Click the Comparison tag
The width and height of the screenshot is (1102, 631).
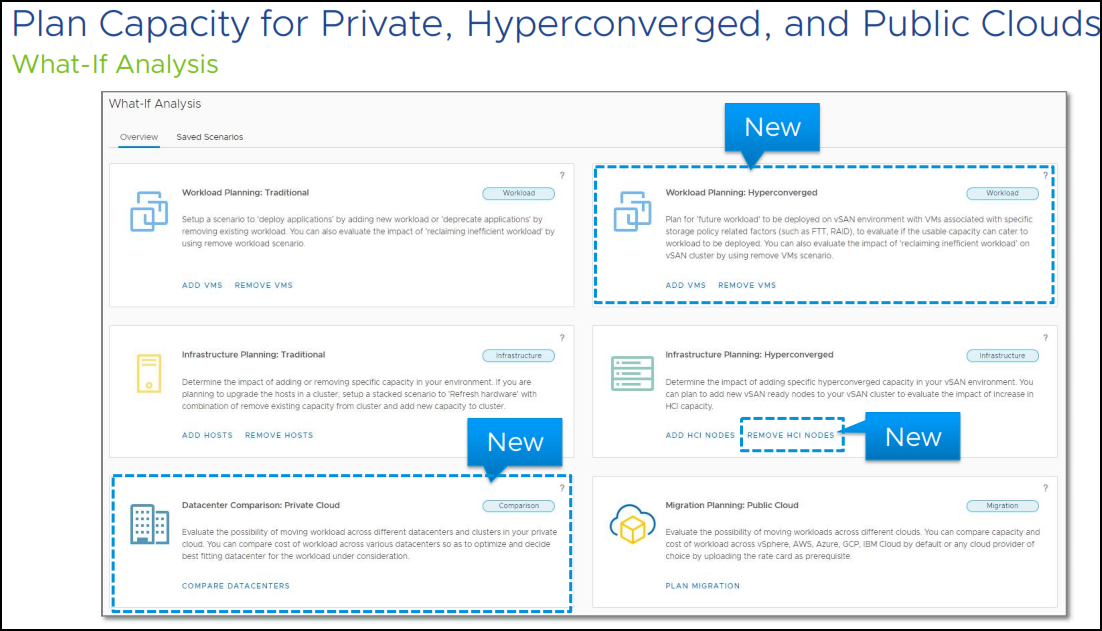(x=519, y=506)
